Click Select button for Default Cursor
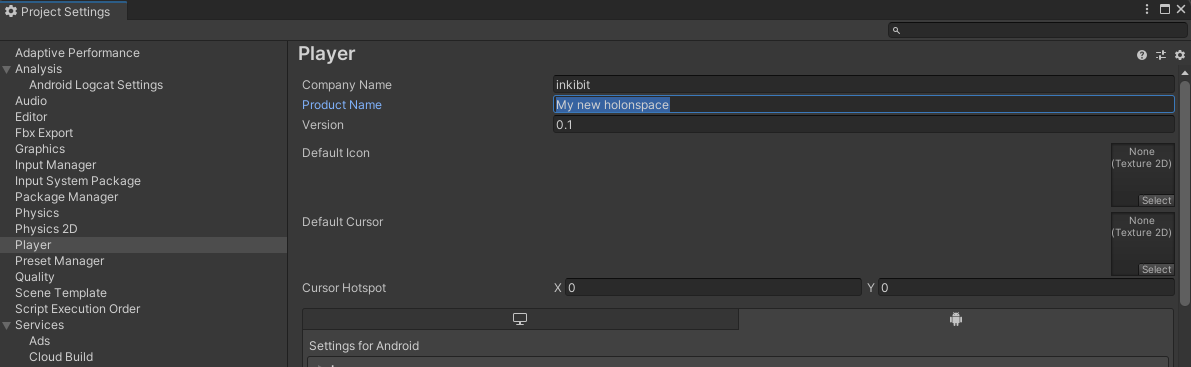Image resolution: width=1191 pixels, height=367 pixels. click(1156, 270)
